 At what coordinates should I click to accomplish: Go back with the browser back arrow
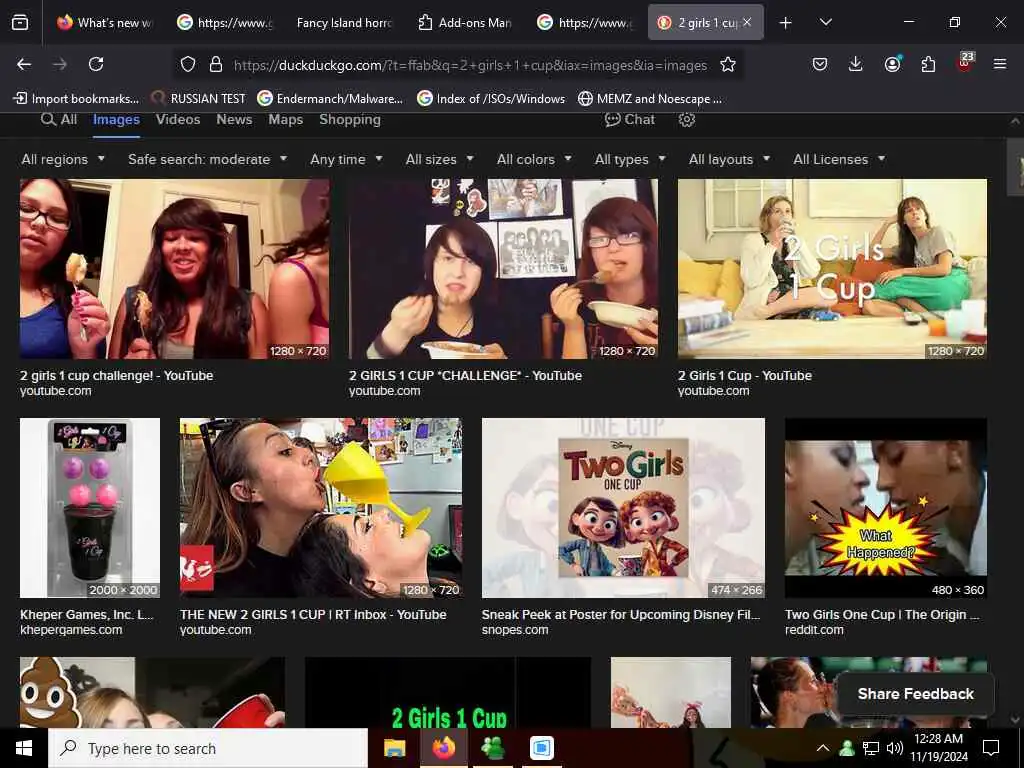click(24, 64)
